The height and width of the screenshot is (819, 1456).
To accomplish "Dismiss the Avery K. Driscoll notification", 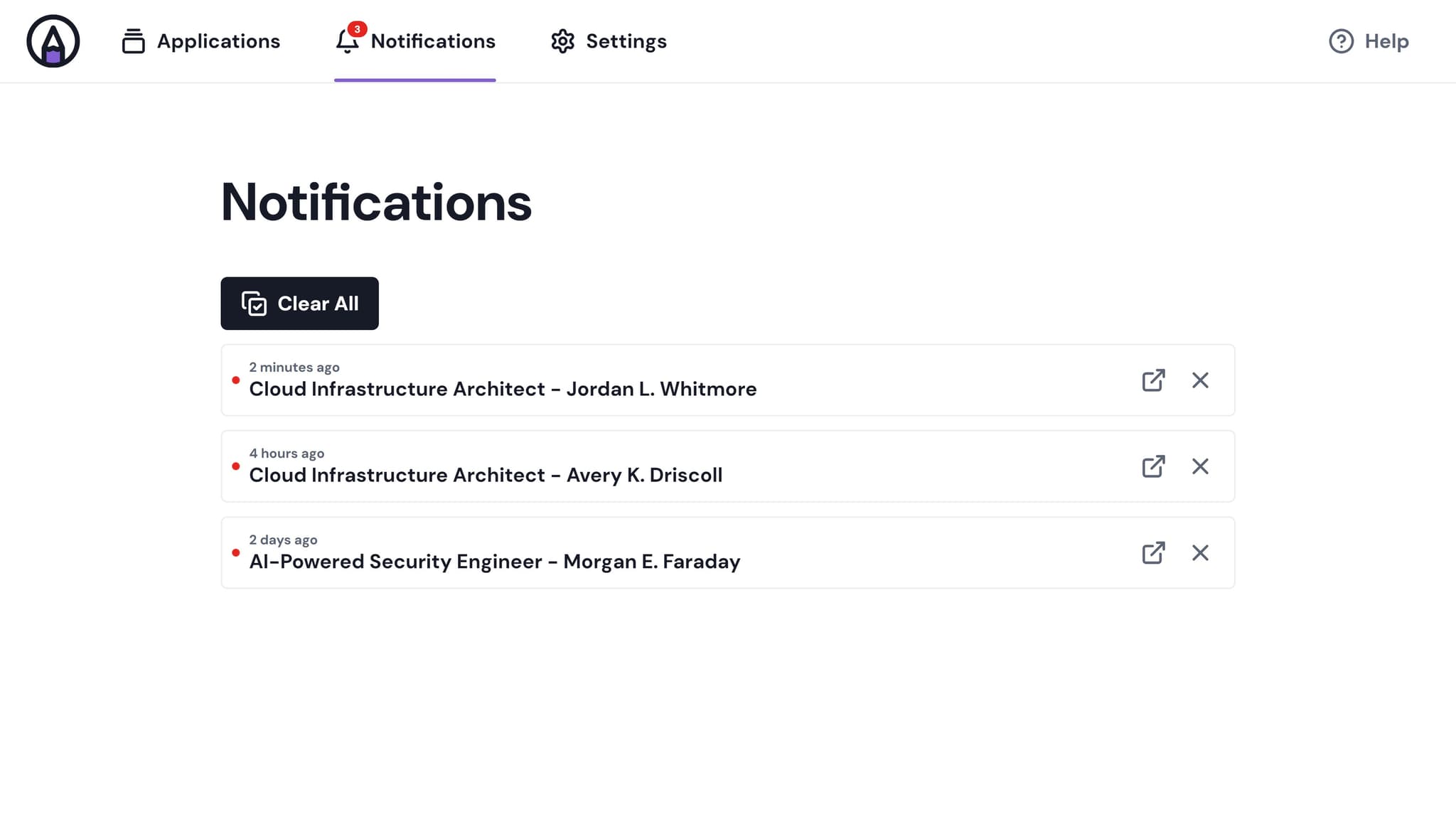I will pos(1200,466).
